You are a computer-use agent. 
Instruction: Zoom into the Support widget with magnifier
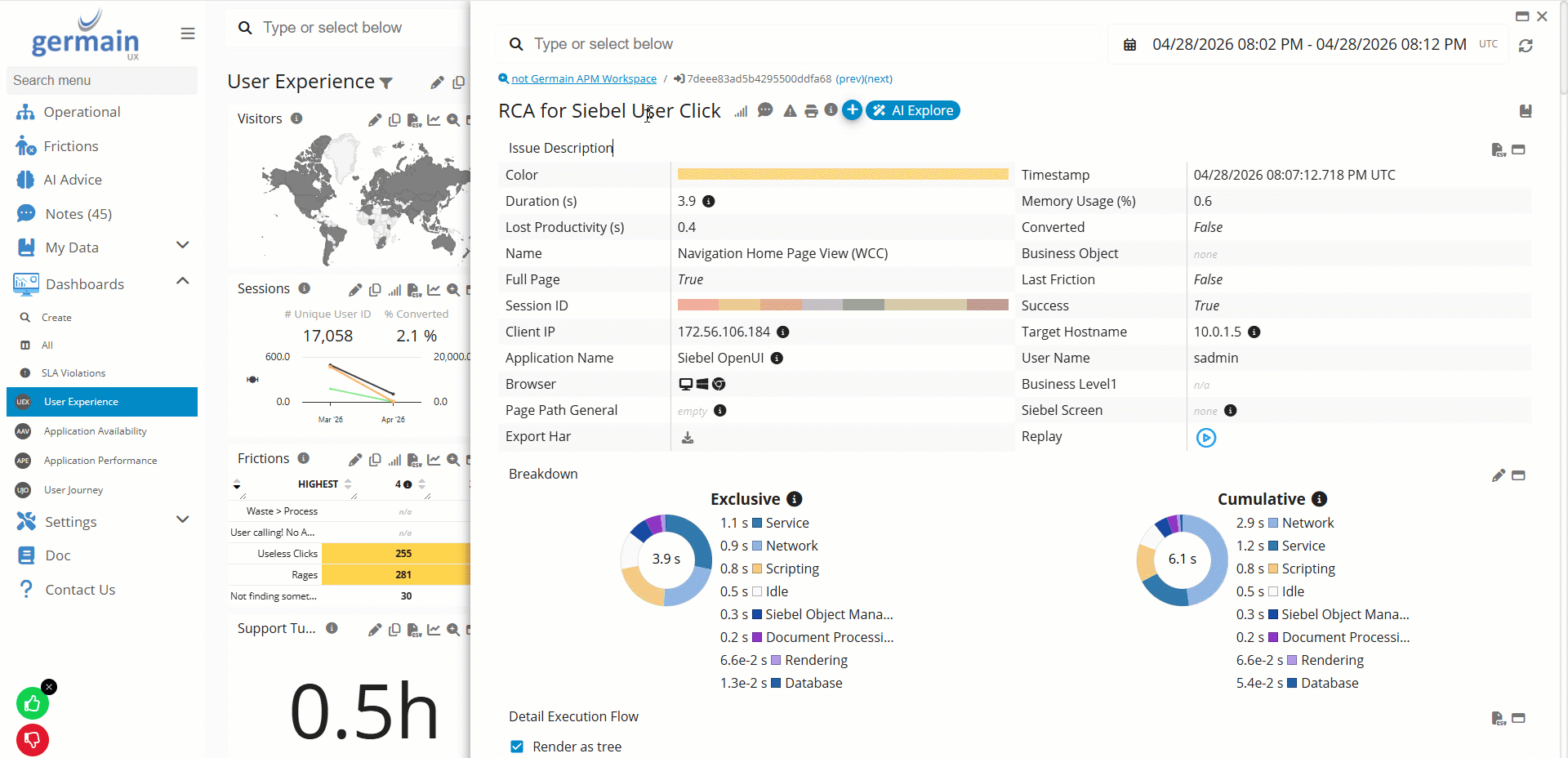[x=453, y=630]
